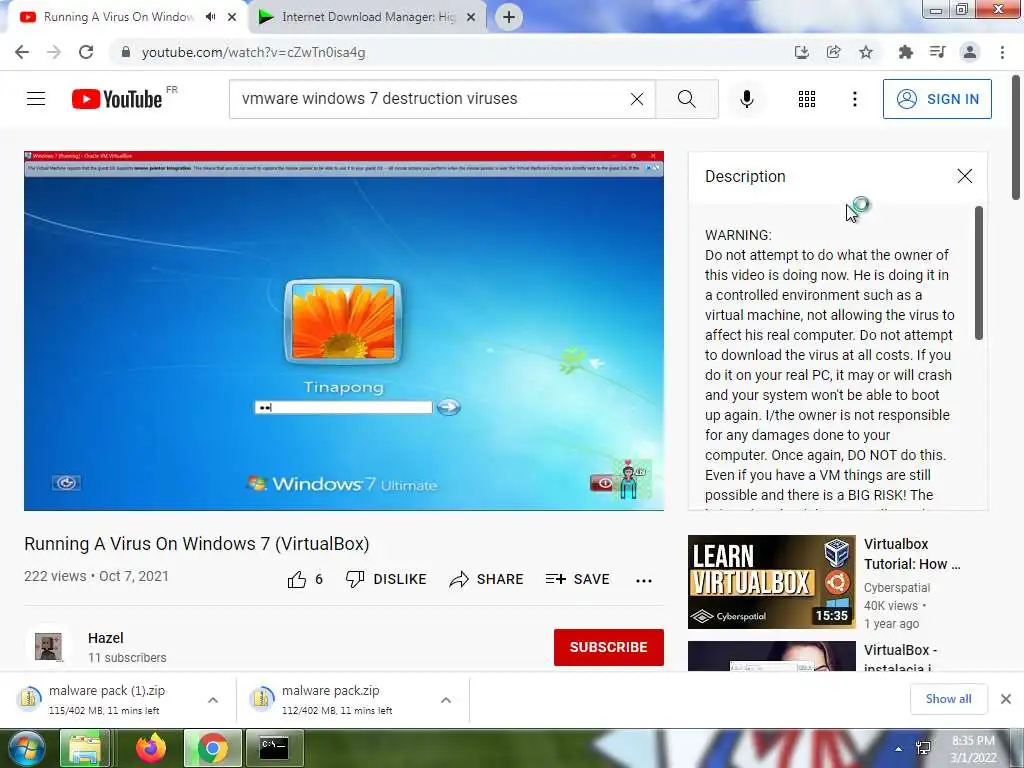Close the Internet Download Manager tab
The width and height of the screenshot is (1024, 768).
pyautogui.click(x=471, y=17)
